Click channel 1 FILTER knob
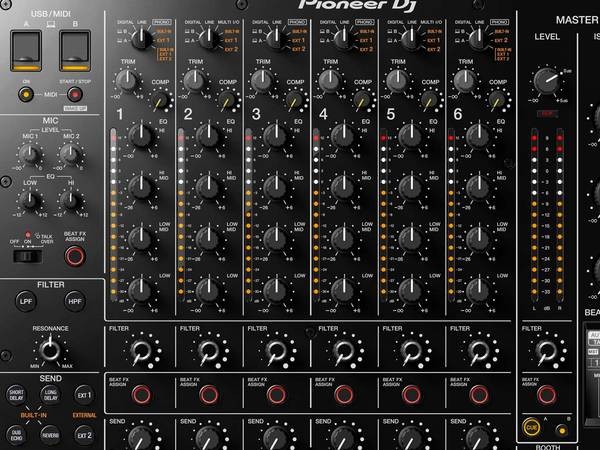This screenshot has height=450, width=600. pos(141,350)
